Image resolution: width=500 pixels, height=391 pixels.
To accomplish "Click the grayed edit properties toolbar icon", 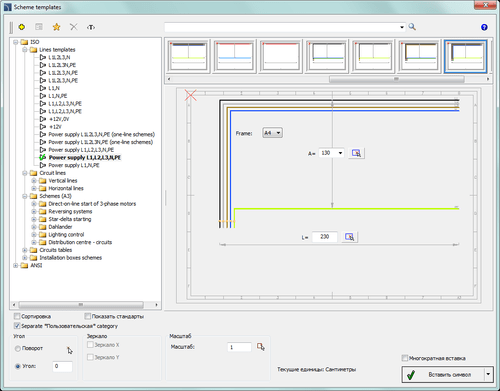I will click(39, 27).
